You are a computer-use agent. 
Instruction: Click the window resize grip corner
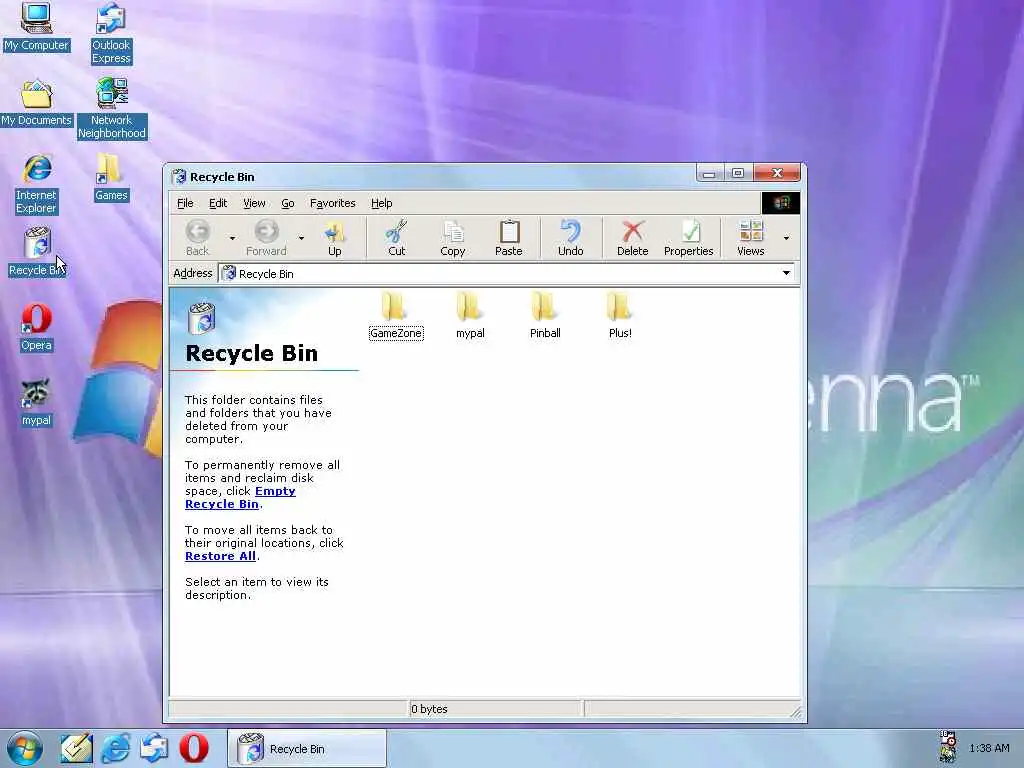pyautogui.click(x=795, y=712)
